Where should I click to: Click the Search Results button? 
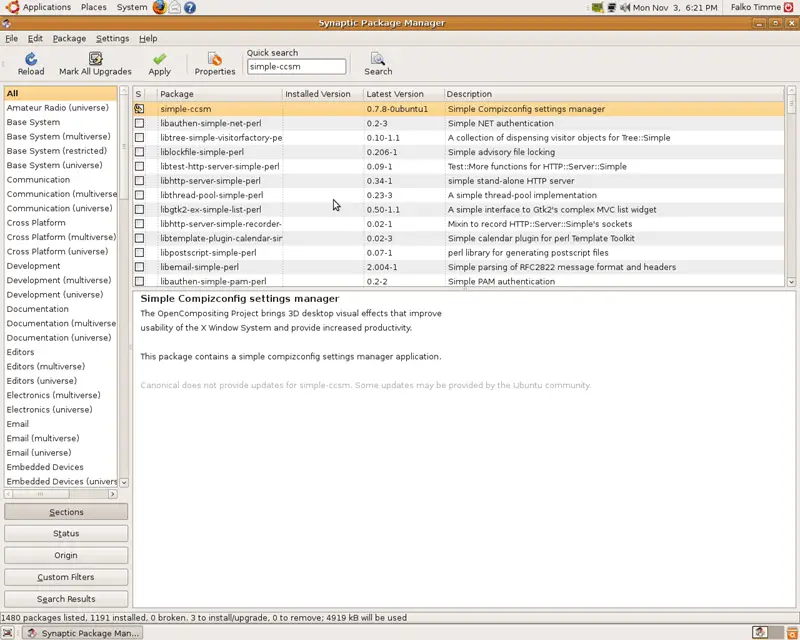(x=66, y=599)
